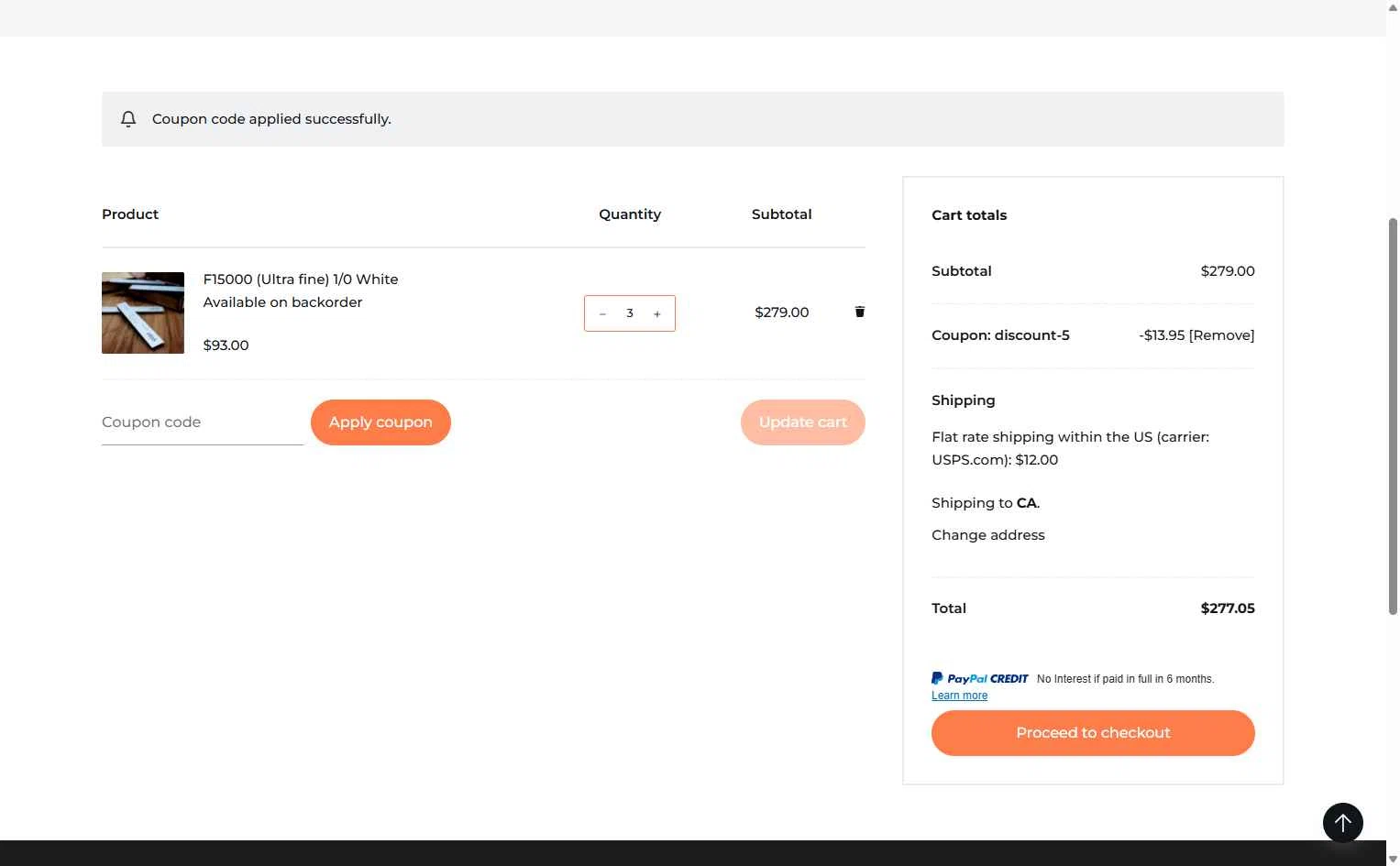
Task: Click the 'Available on backorder' text
Action: tap(282, 302)
